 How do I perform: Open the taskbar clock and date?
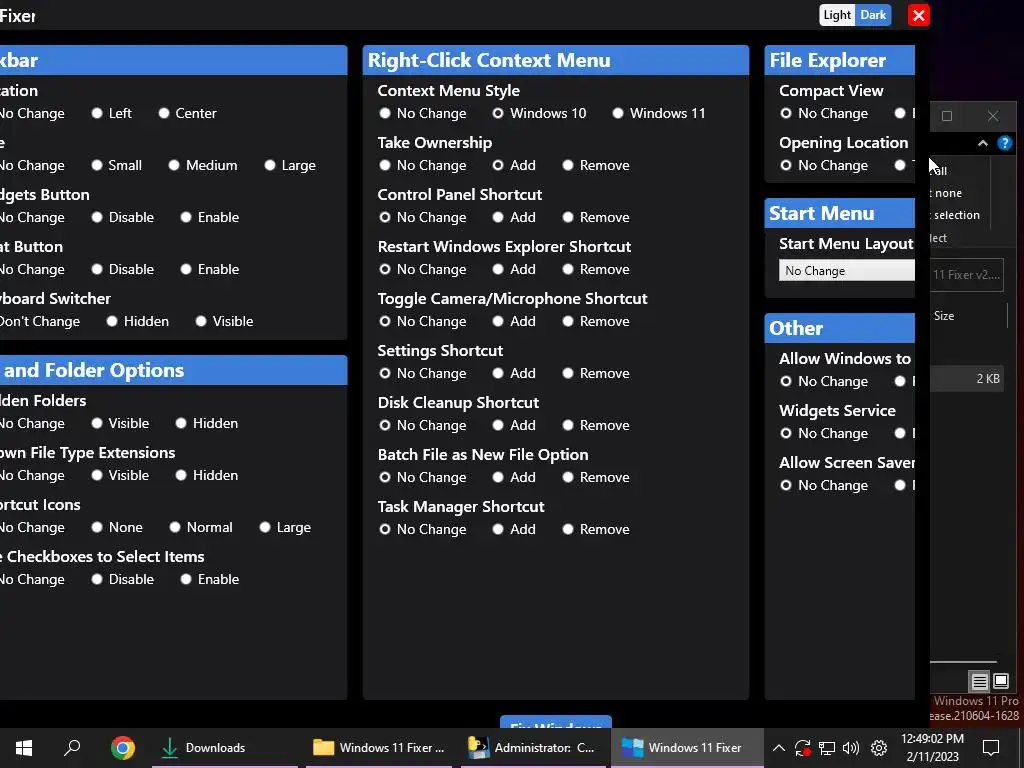click(x=932, y=748)
